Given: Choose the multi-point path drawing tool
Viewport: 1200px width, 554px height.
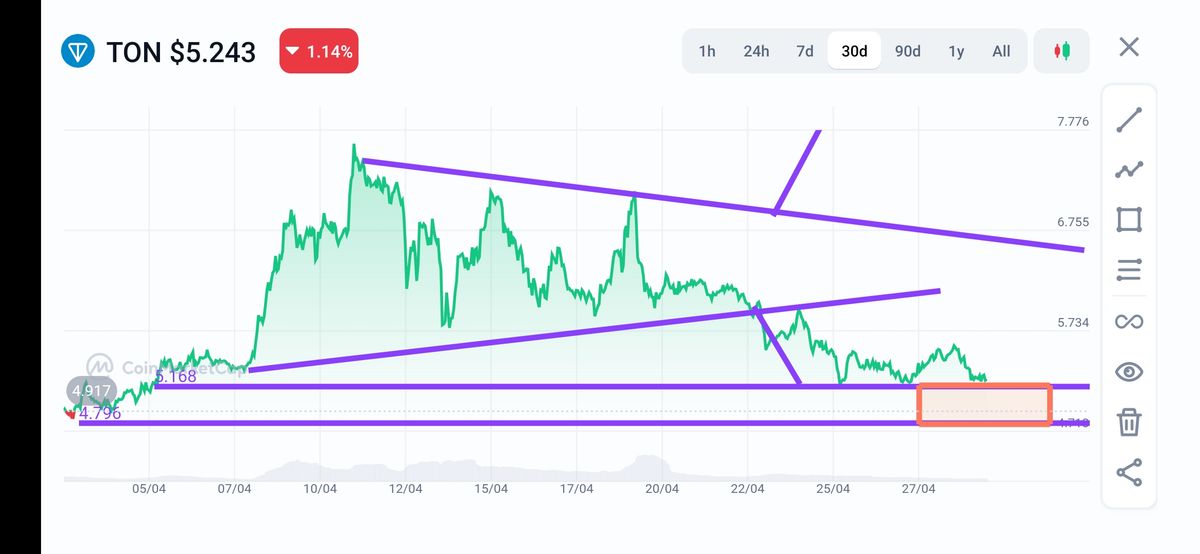Looking at the screenshot, I should tap(1129, 170).
